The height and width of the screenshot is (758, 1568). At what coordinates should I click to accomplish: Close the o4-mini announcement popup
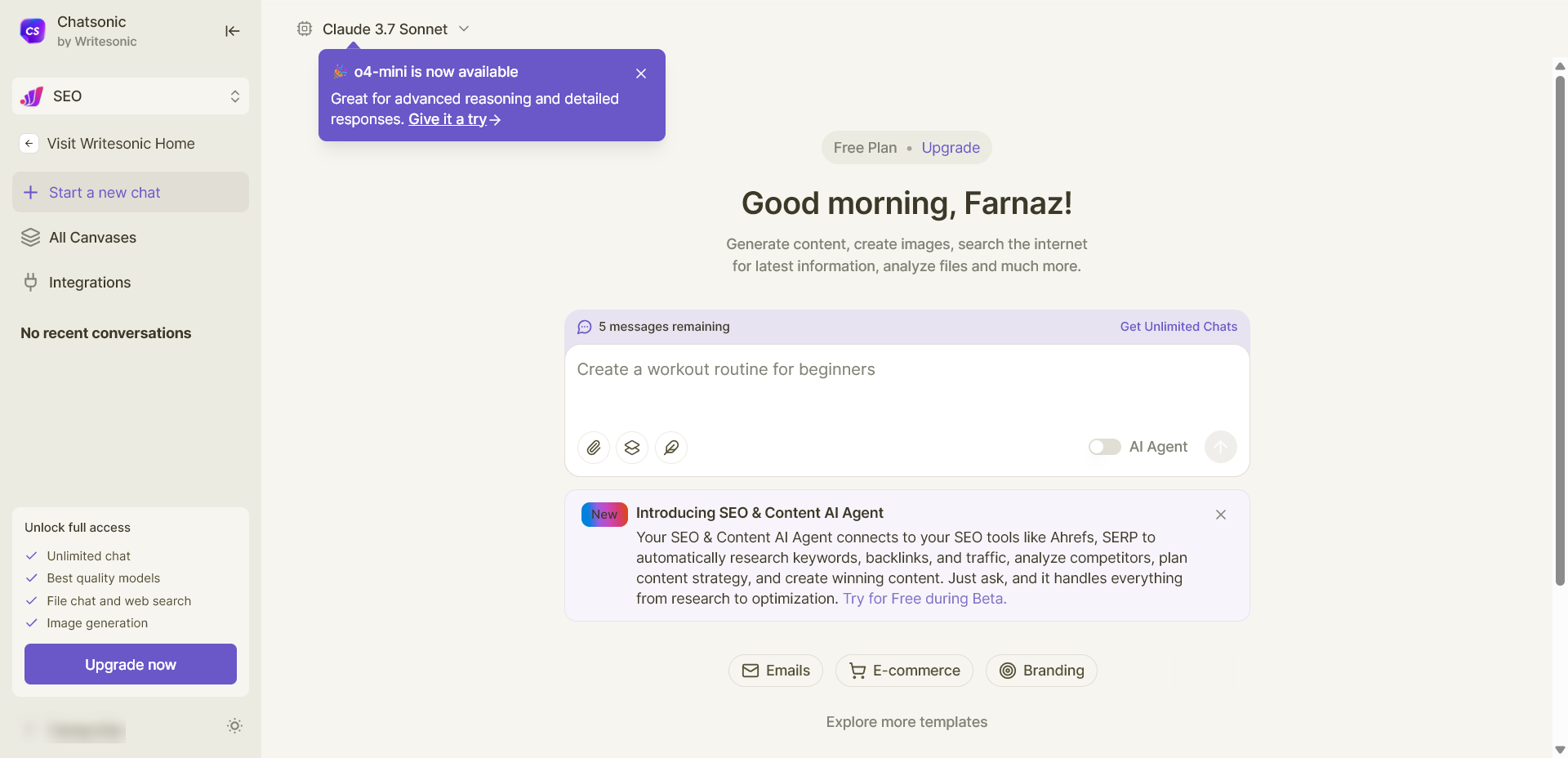point(641,74)
